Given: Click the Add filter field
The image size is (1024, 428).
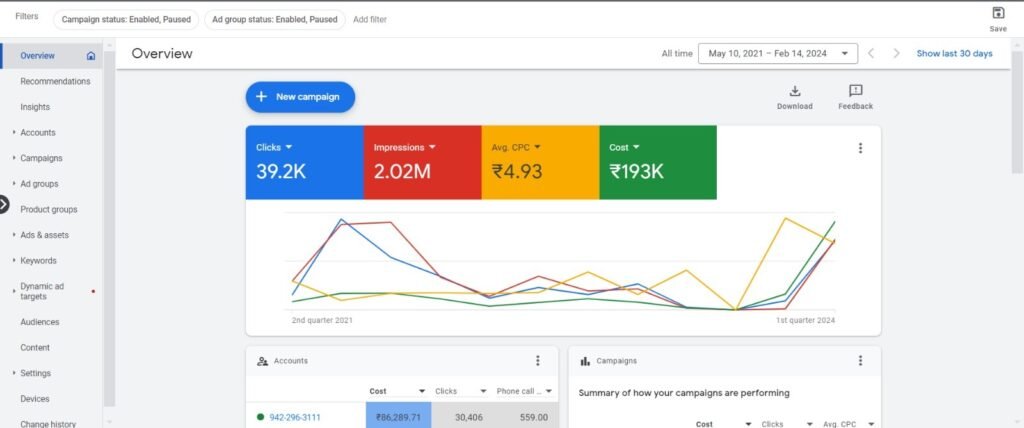Looking at the screenshot, I should click(370, 20).
